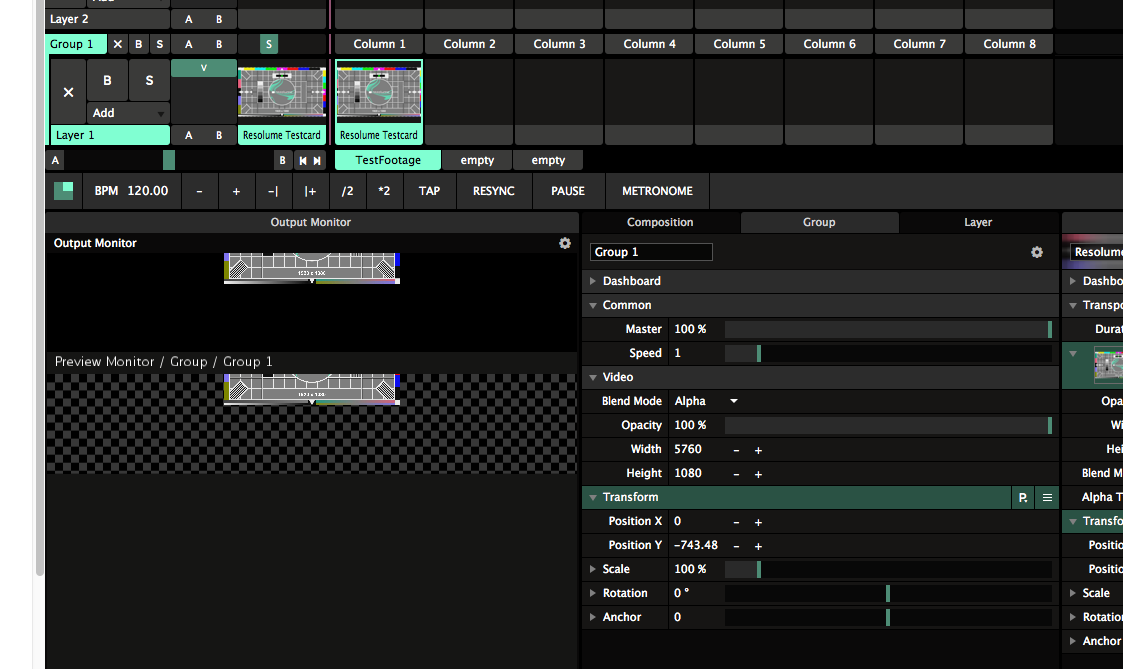Toggle Layer 1 bypass B button

tap(107, 80)
